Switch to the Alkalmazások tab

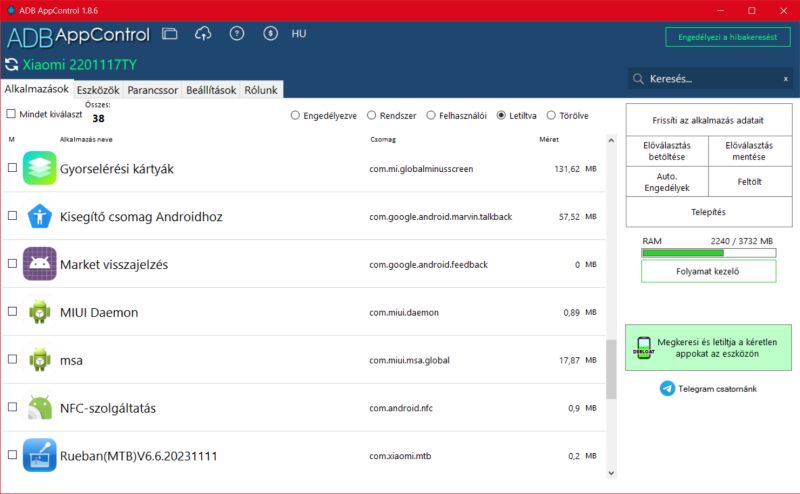(x=37, y=89)
